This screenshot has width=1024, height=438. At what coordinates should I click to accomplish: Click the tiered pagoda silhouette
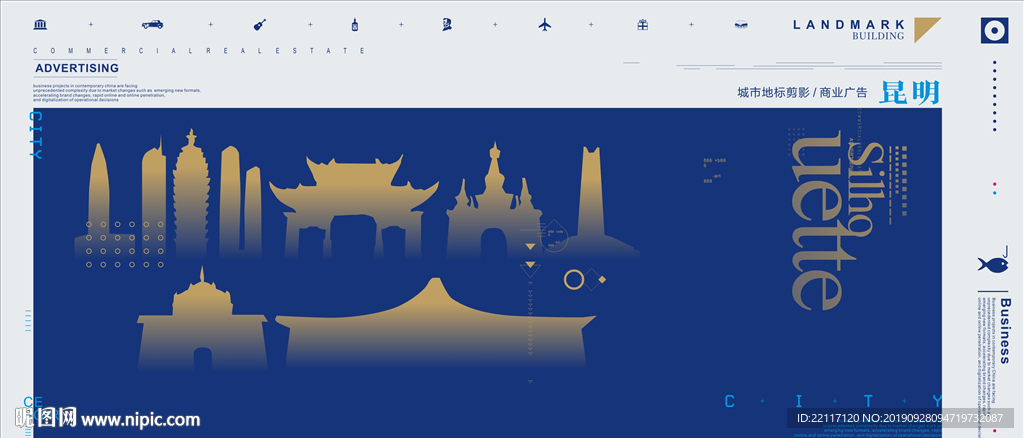tap(191, 193)
